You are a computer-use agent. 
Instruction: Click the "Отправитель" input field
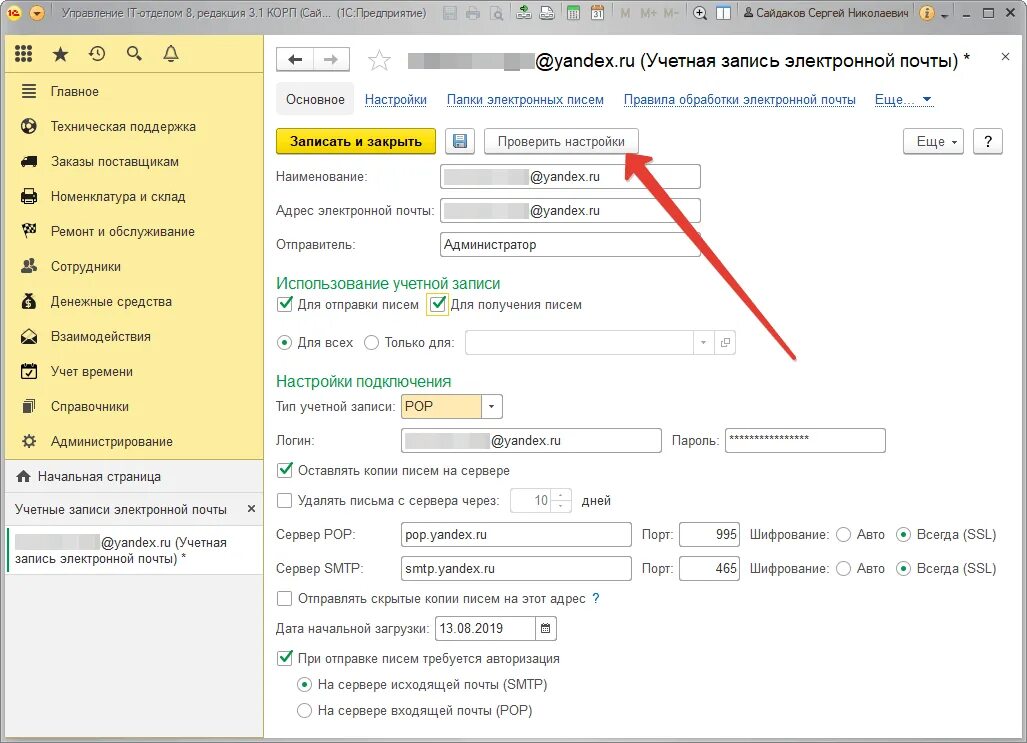point(570,244)
